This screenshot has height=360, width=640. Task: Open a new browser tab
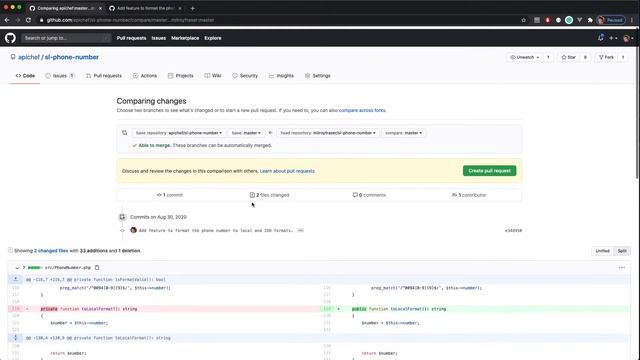[x=192, y=8]
